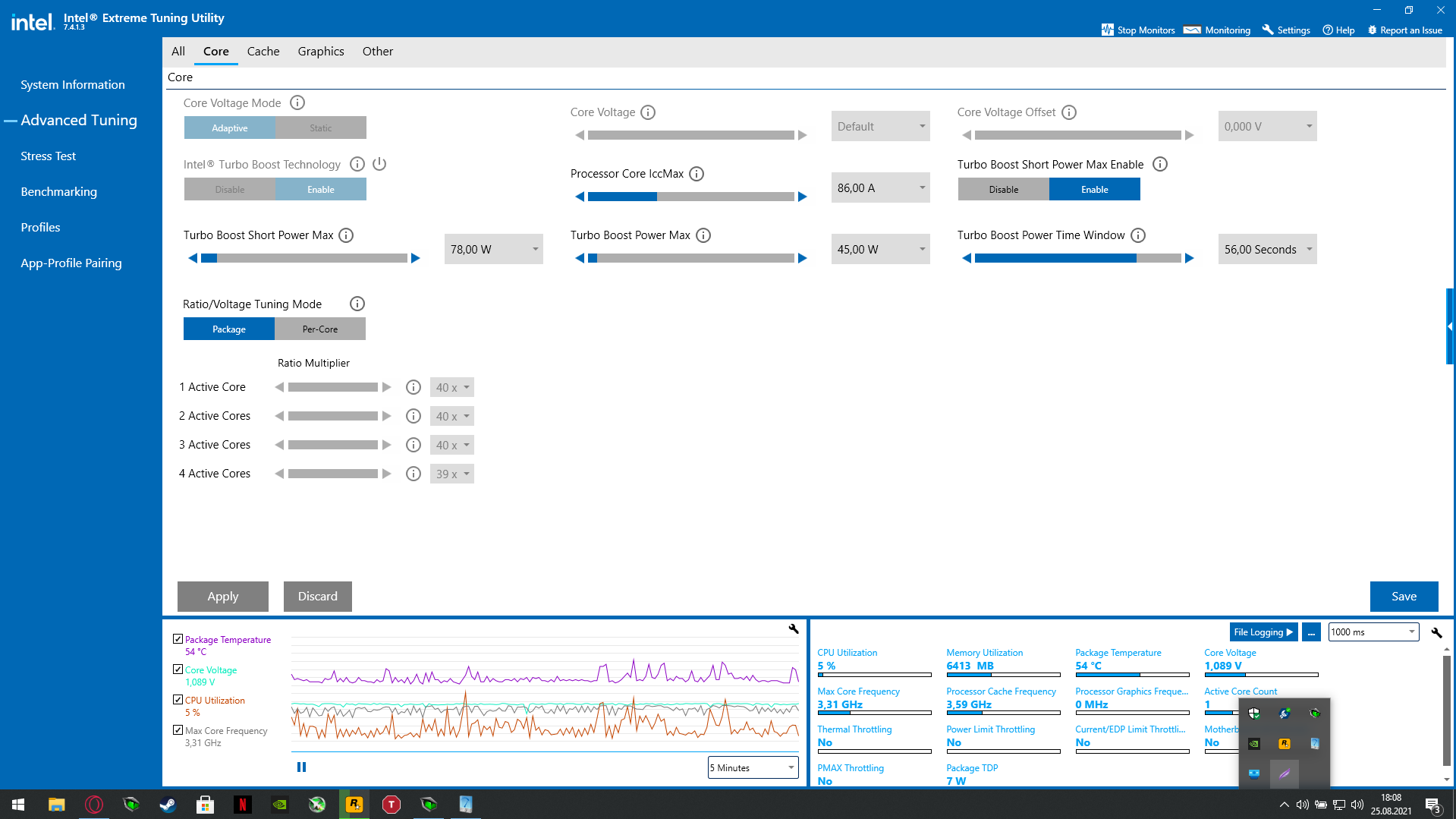The width and height of the screenshot is (1456, 819).
Task: Click the Report an Issue gear icon
Action: click(x=1372, y=30)
